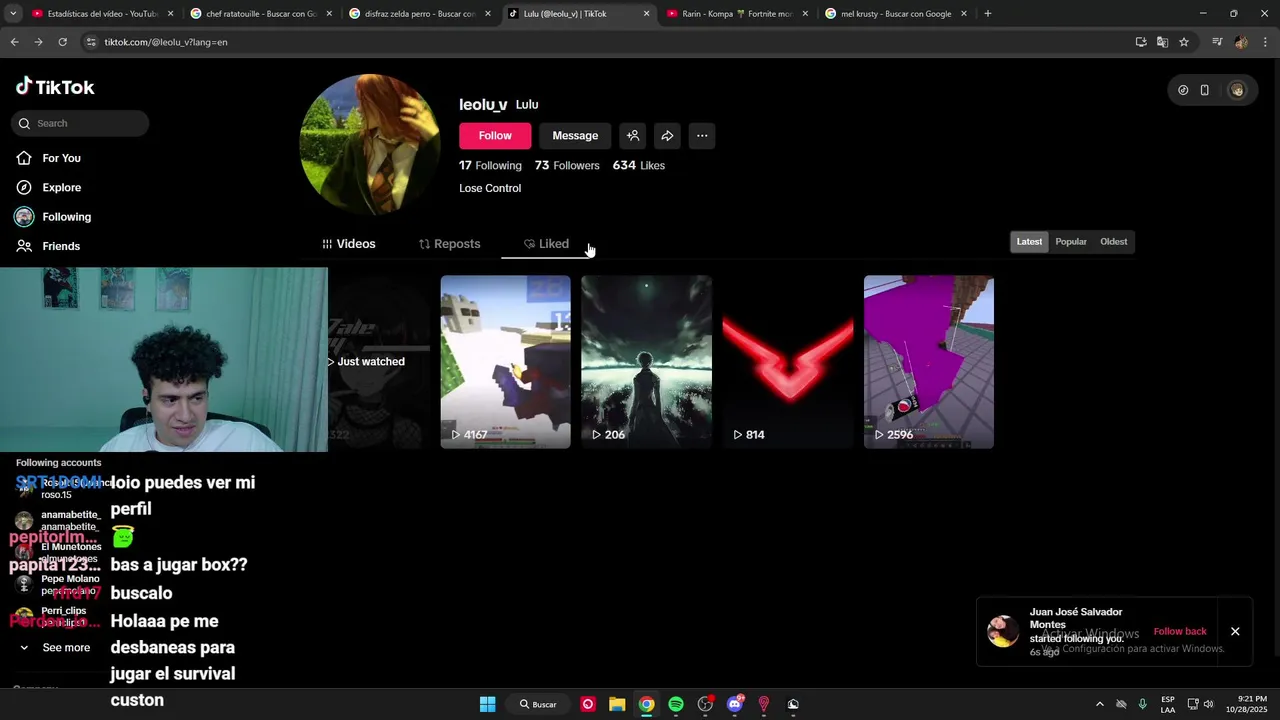Switch to the disfraz zelda perro tab
The height and width of the screenshot is (720, 1280).
(420, 14)
